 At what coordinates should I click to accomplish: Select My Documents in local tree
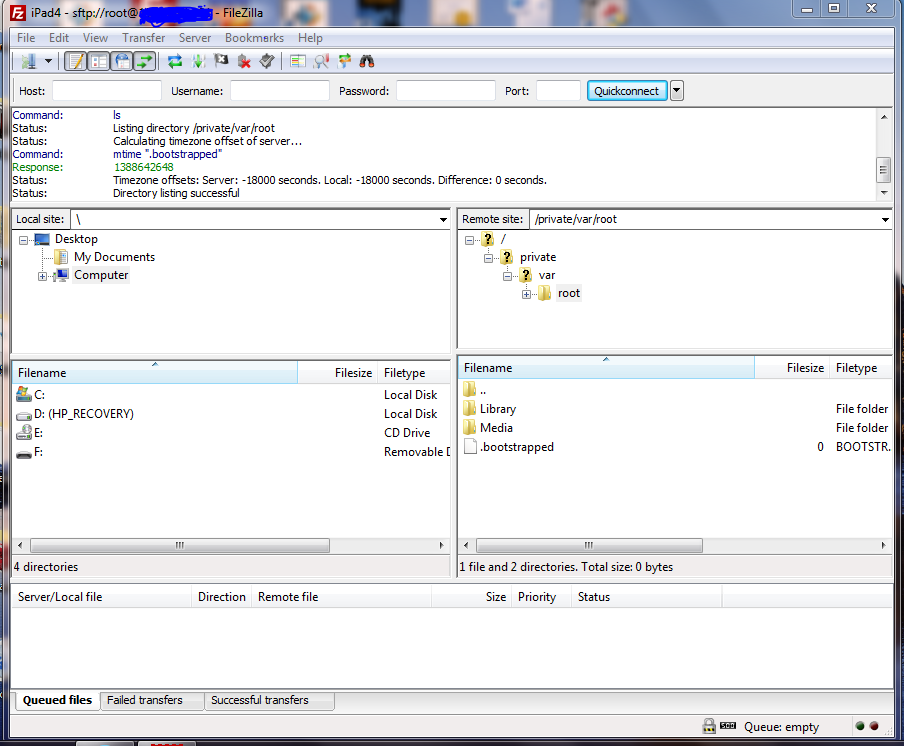(x=114, y=257)
